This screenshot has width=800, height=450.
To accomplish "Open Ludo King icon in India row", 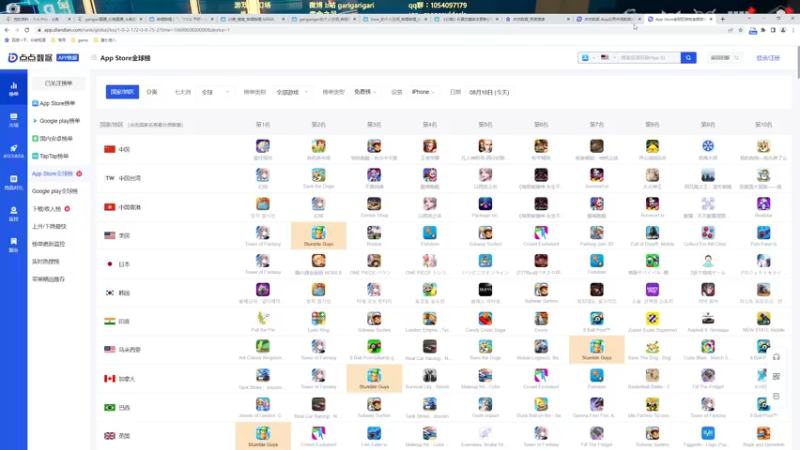I will tap(318, 318).
